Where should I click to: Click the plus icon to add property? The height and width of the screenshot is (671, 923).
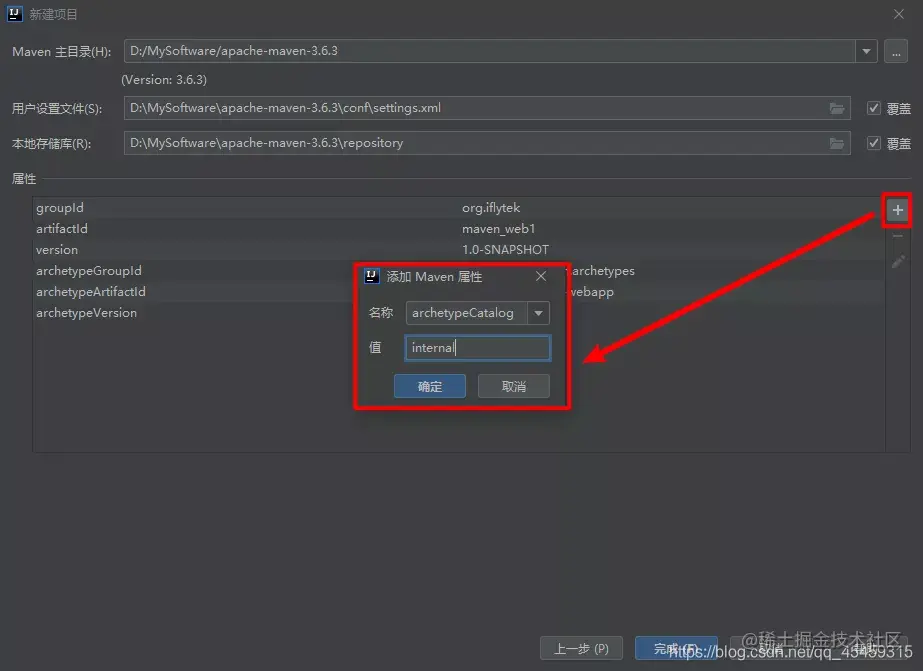point(897,210)
